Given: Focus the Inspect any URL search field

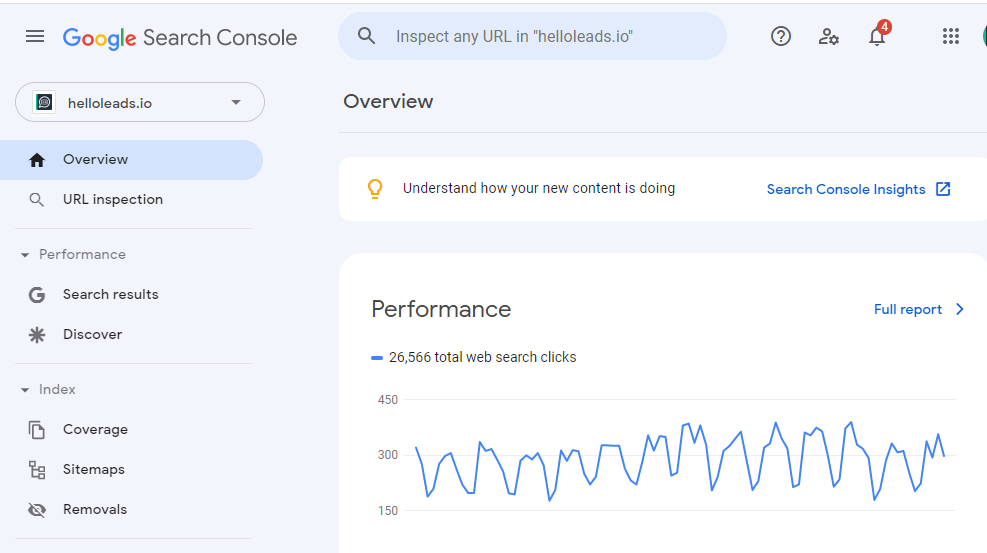Looking at the screenshot, I should [540, 37].
